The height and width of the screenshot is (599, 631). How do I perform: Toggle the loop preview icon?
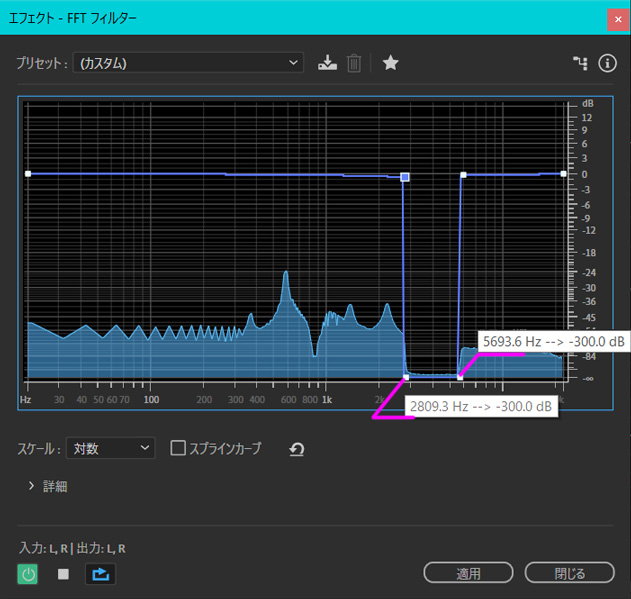pos(99,574)
